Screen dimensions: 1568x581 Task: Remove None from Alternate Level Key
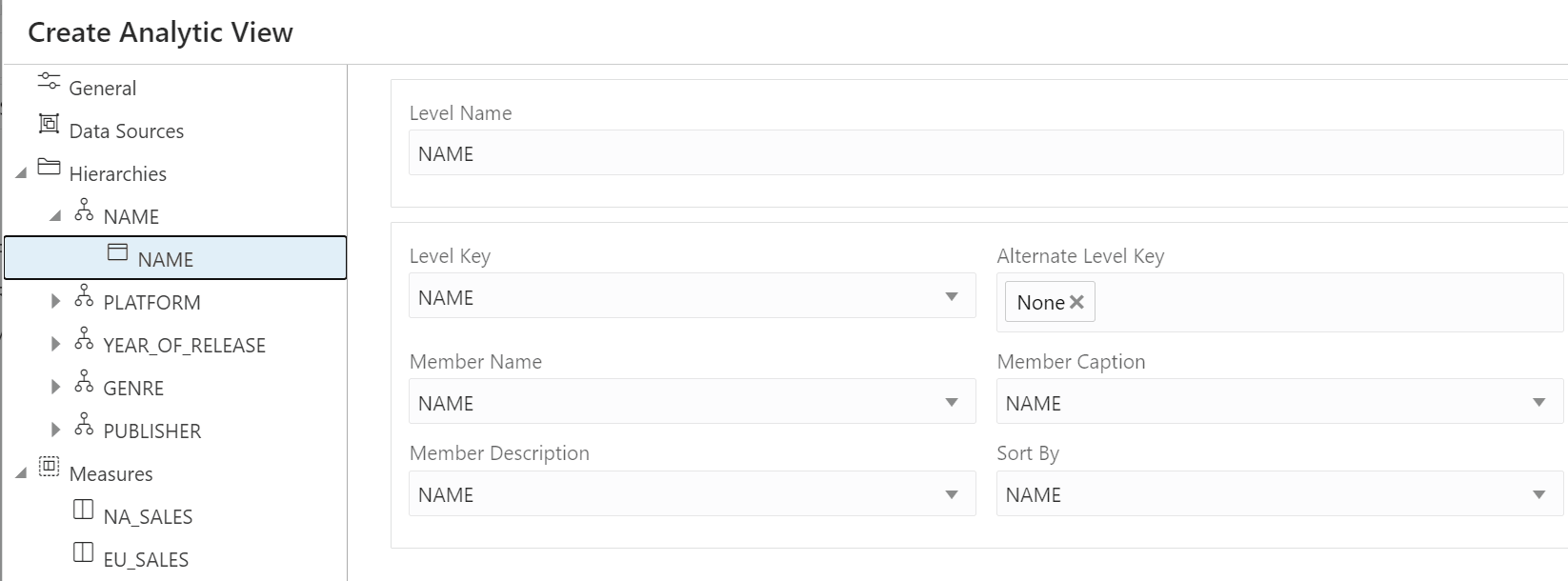(1077, 301)
